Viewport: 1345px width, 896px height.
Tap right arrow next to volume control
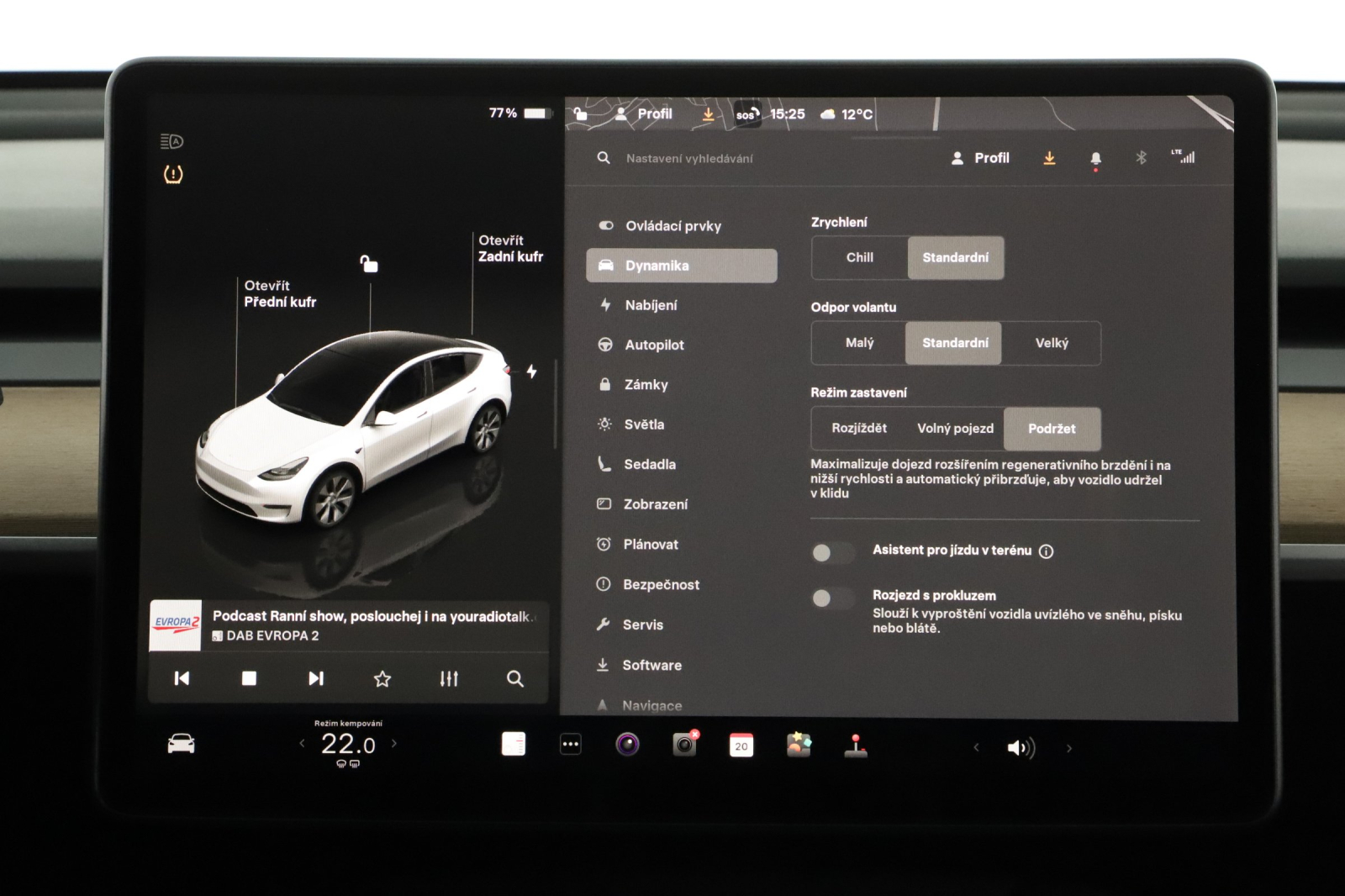click(x=1070, y=746)
